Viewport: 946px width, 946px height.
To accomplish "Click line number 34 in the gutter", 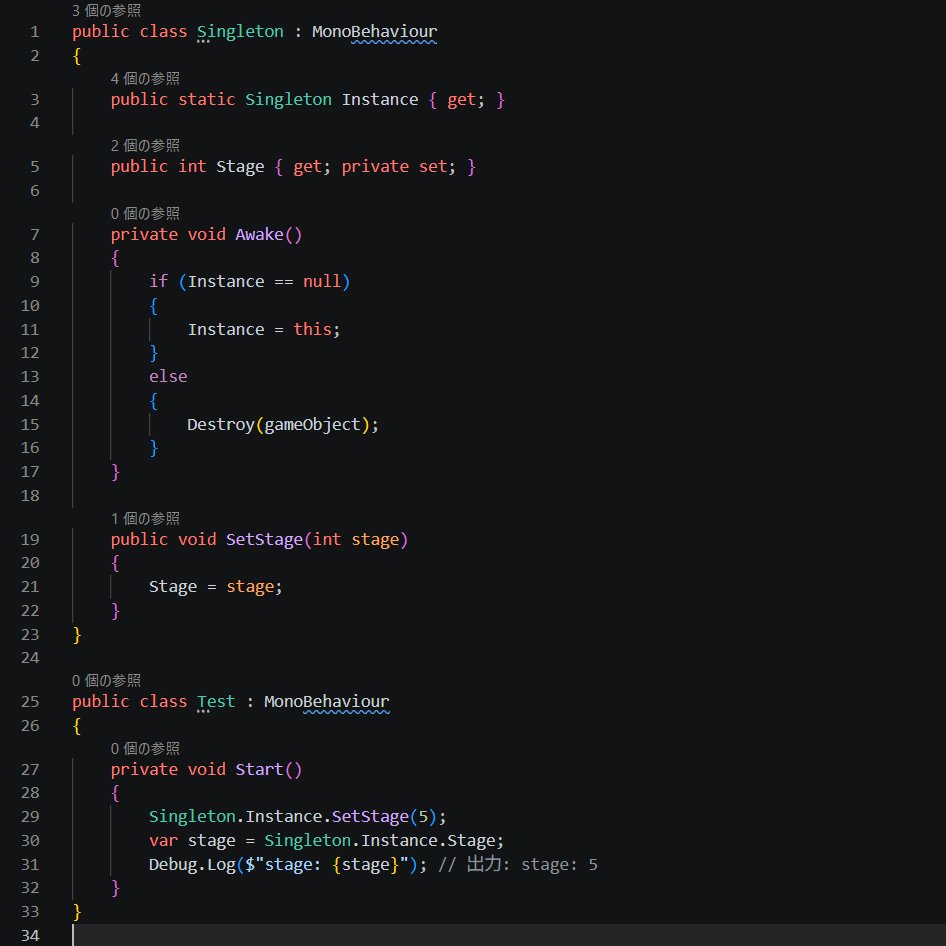I will tap(30, 935).
